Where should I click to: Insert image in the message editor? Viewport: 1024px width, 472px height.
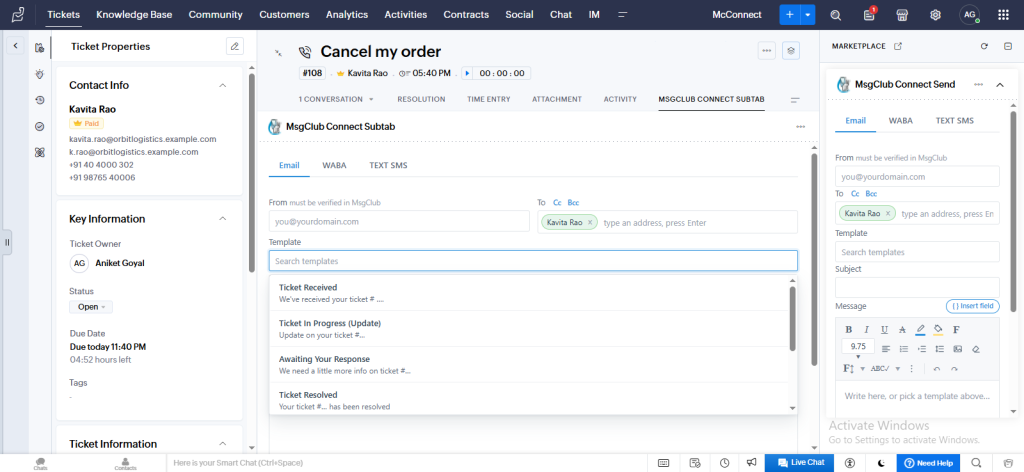pos(957,349)
